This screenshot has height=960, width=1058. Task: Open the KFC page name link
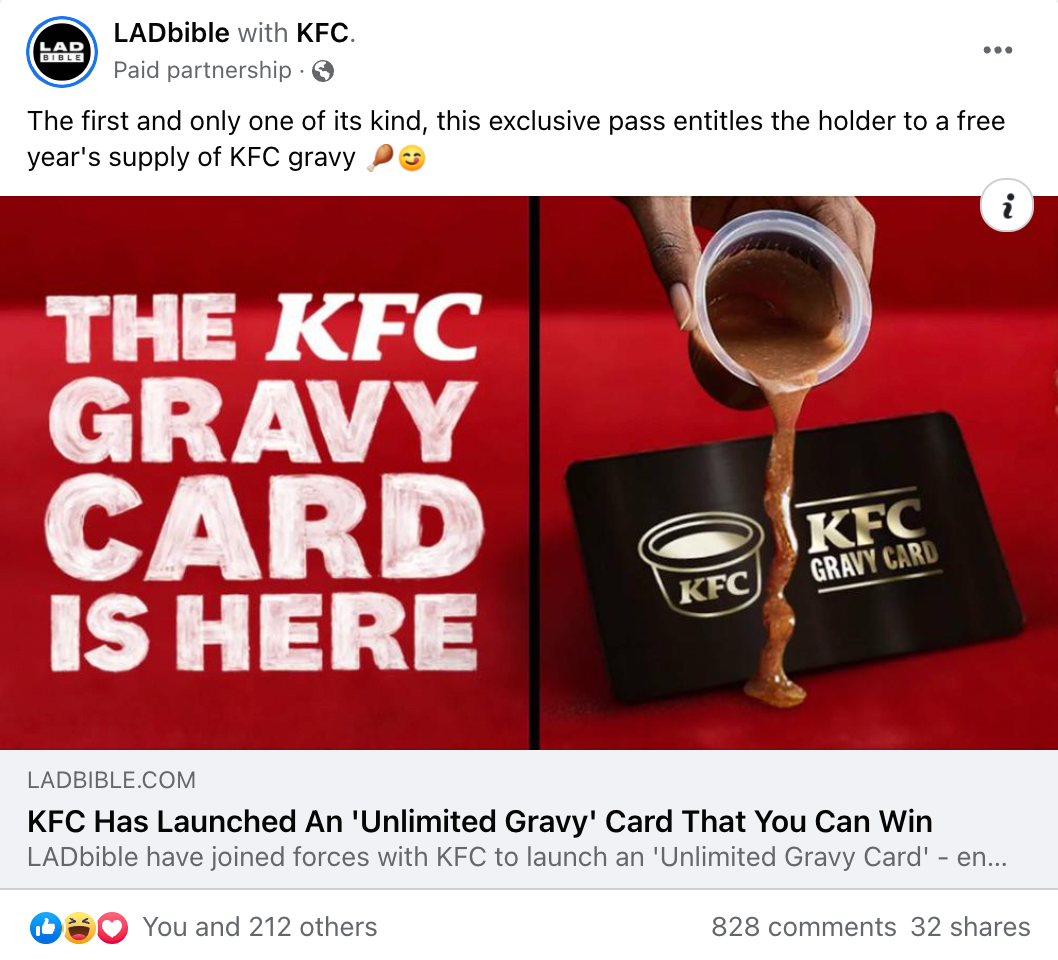pos(323,32)
